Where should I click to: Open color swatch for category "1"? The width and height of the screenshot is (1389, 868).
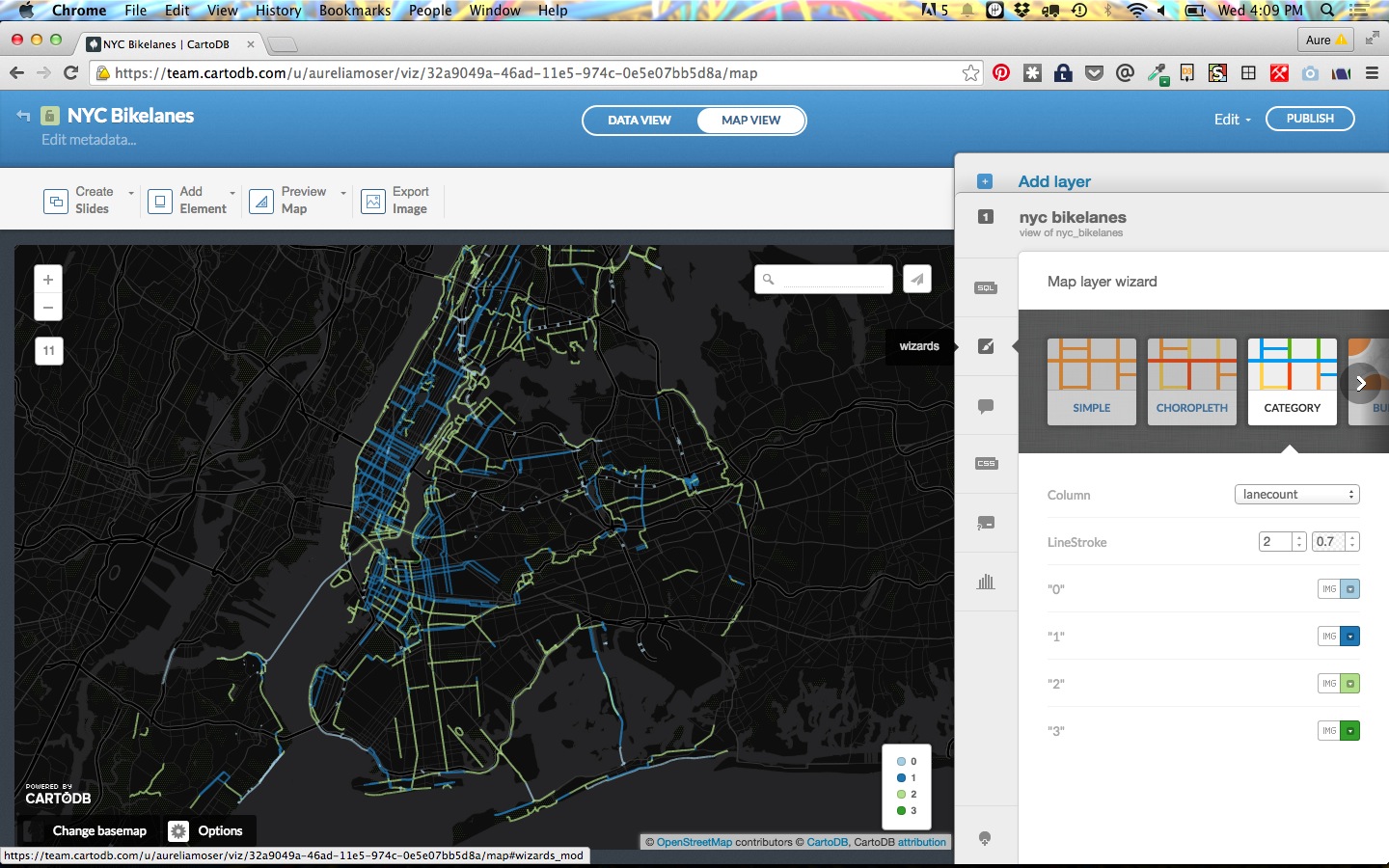point(1350,637)
